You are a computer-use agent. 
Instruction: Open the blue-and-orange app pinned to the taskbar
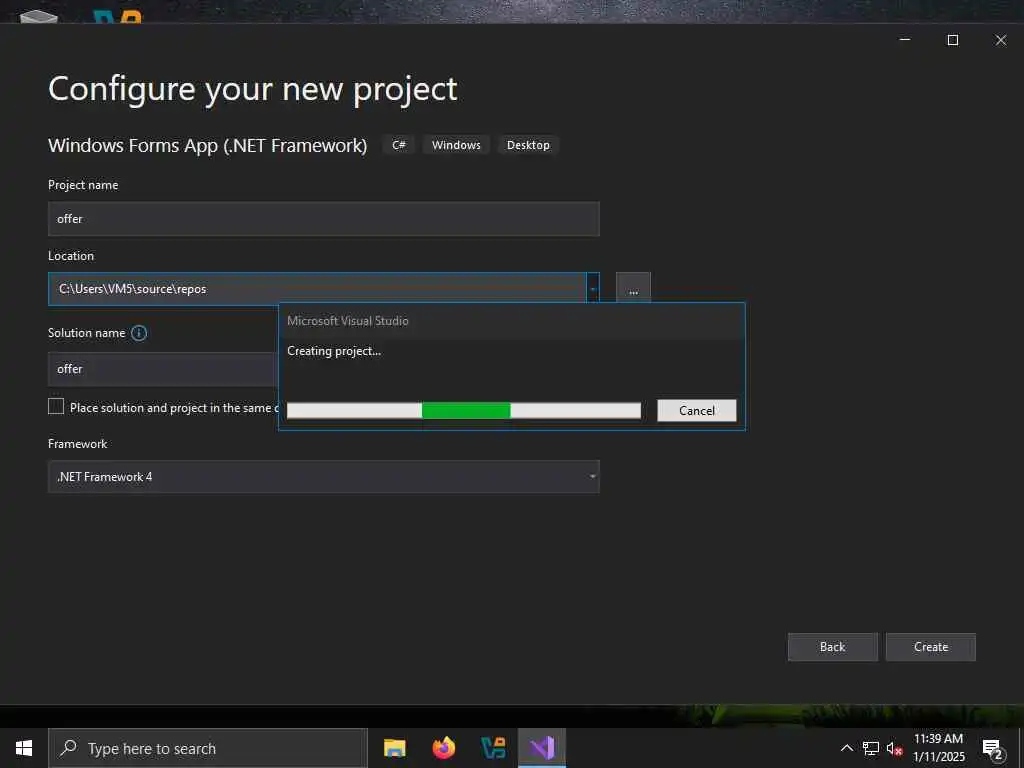493,748
